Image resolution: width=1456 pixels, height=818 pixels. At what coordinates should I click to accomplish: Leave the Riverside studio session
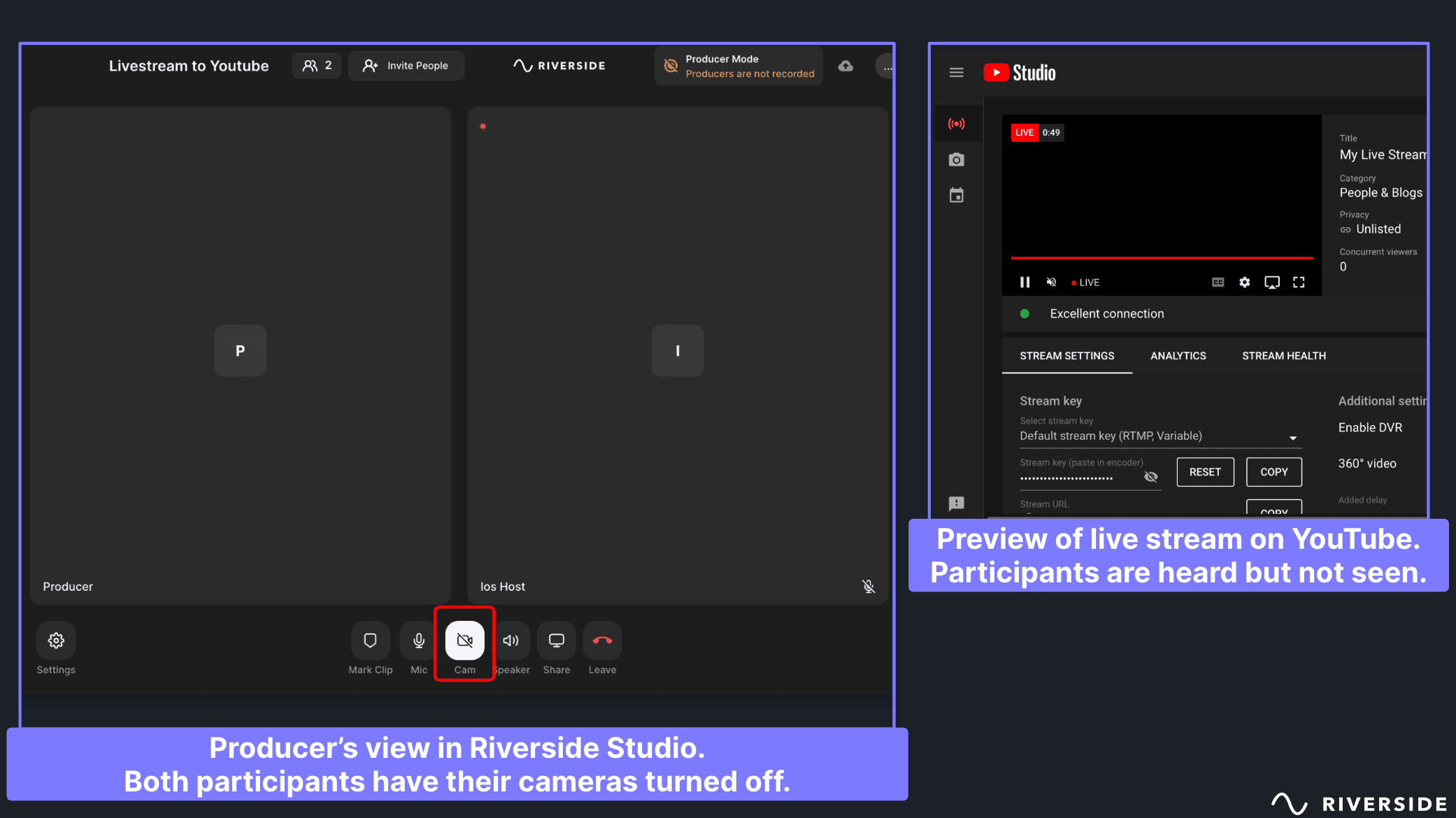602,640
